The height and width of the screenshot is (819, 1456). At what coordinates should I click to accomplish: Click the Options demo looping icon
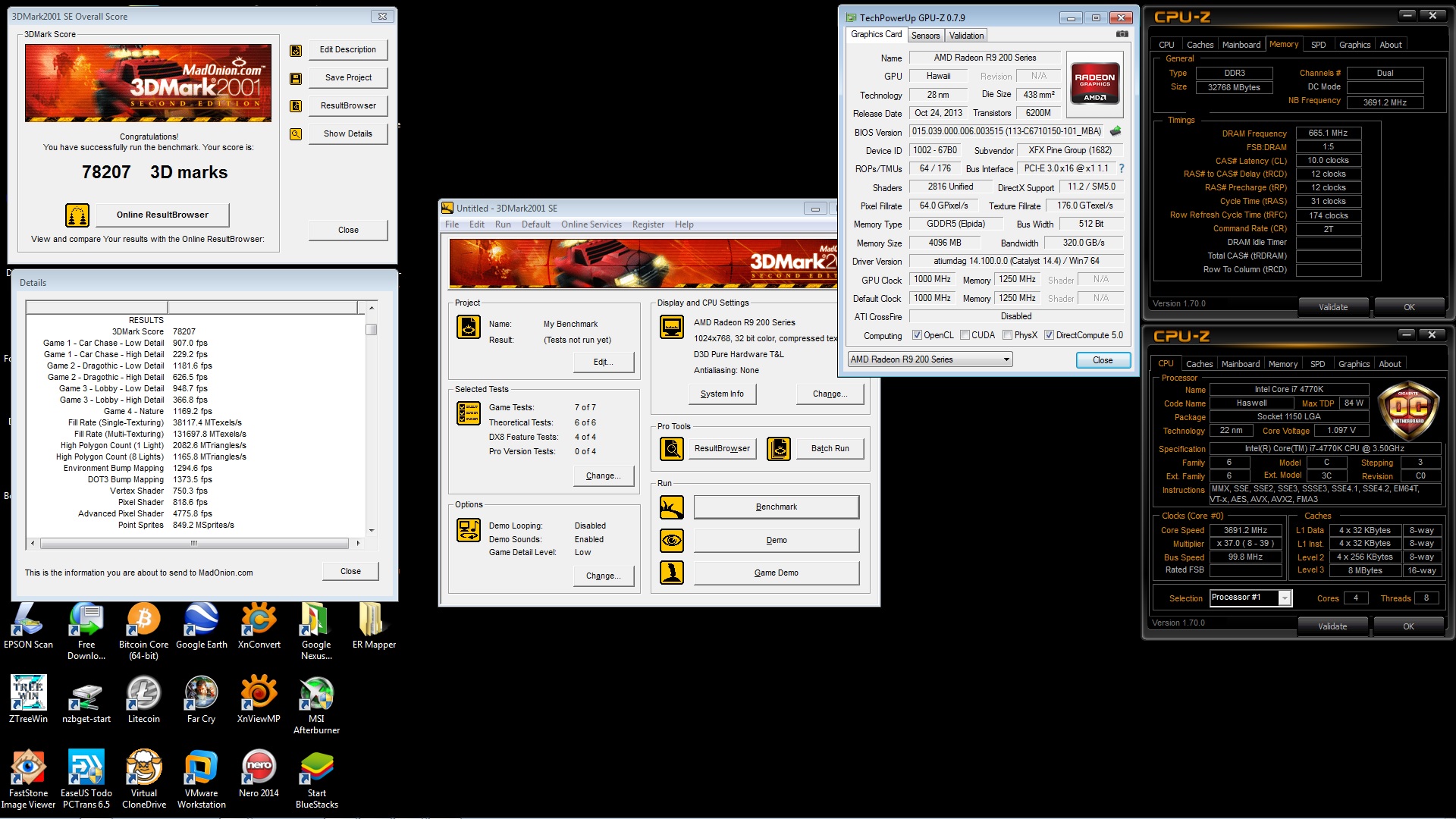coord(469,530)
